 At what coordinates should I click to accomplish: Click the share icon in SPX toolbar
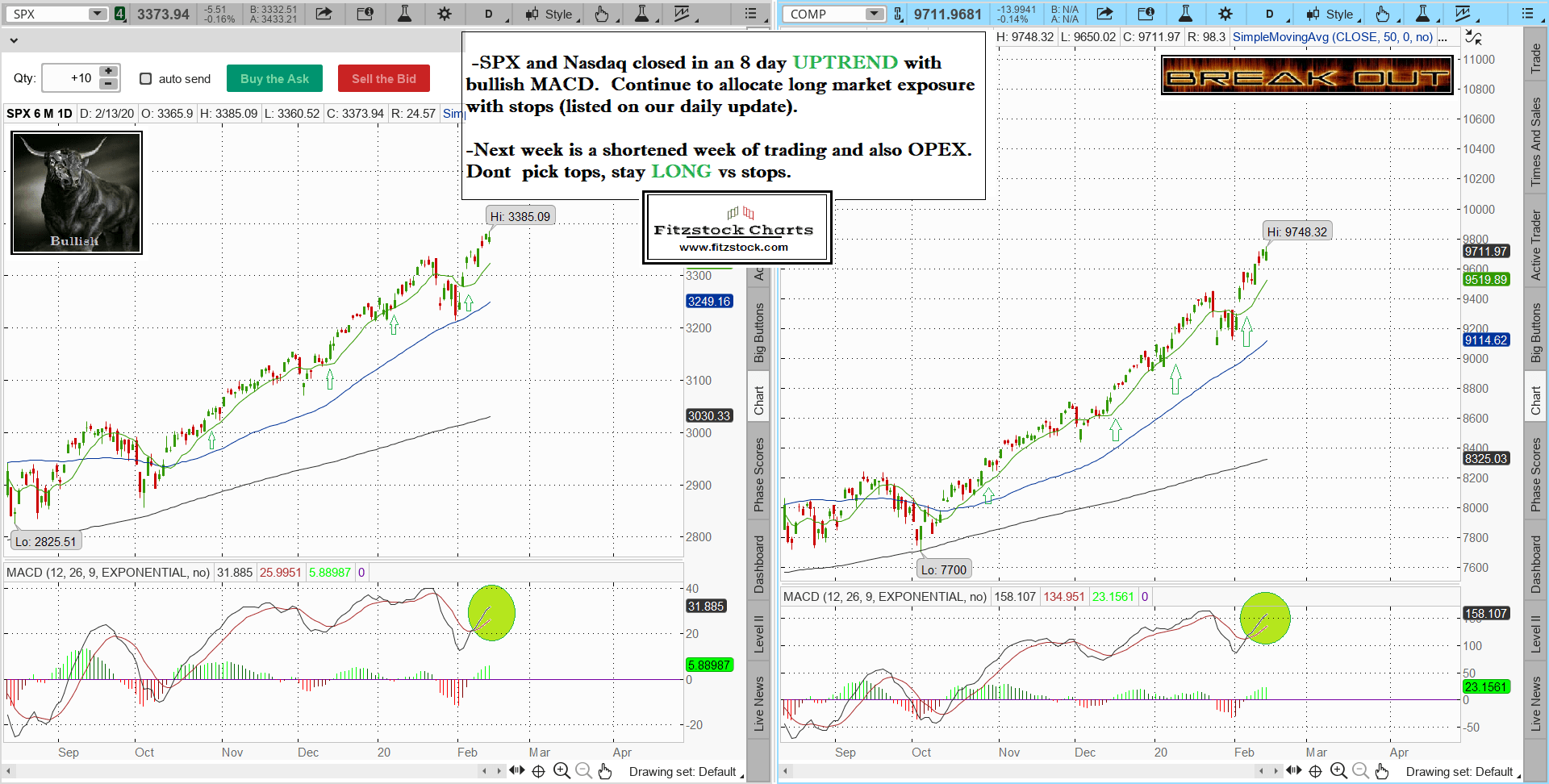click(x=324, y=14)
